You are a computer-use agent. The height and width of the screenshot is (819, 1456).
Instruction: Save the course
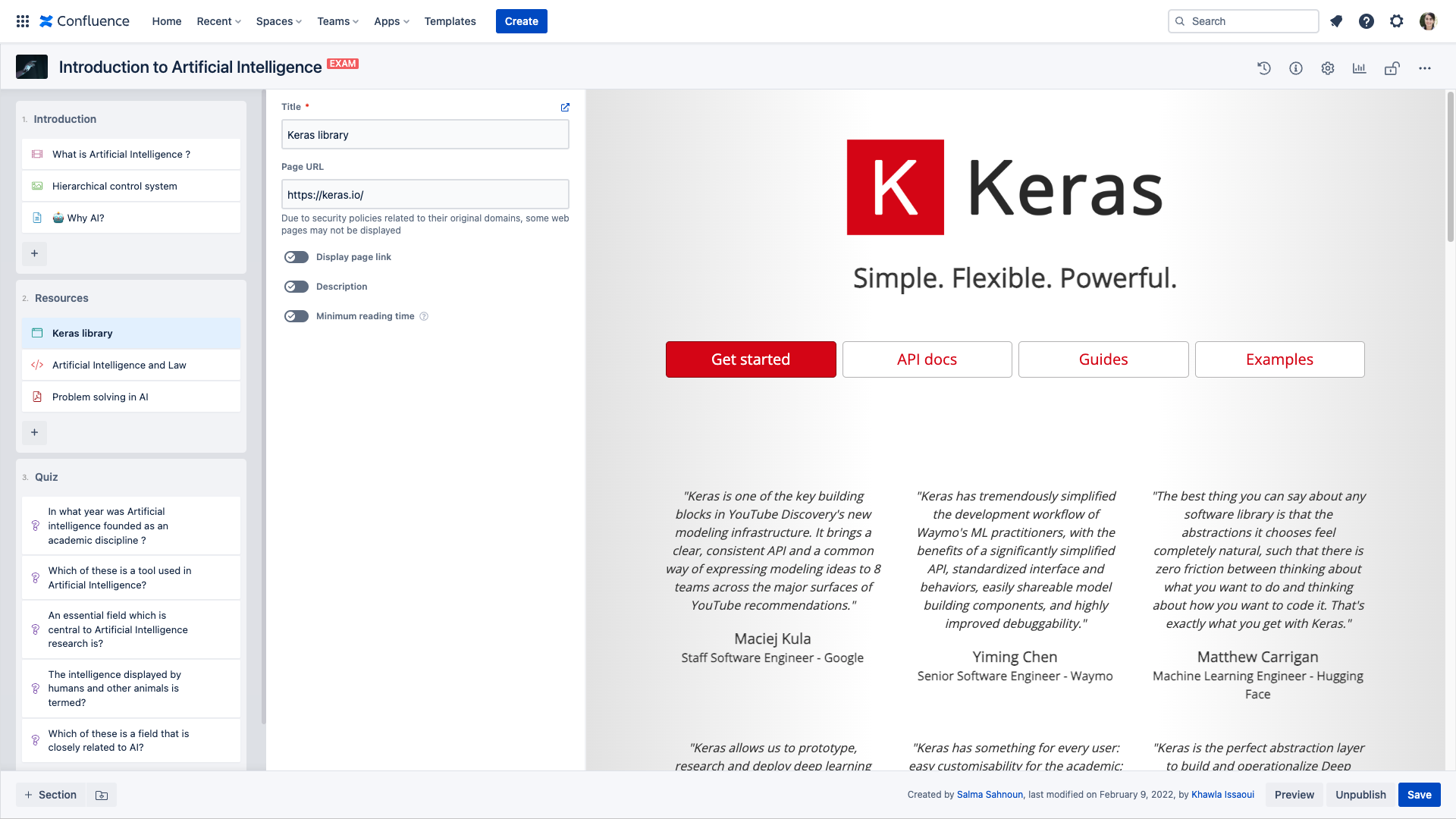click(1420, 795)
